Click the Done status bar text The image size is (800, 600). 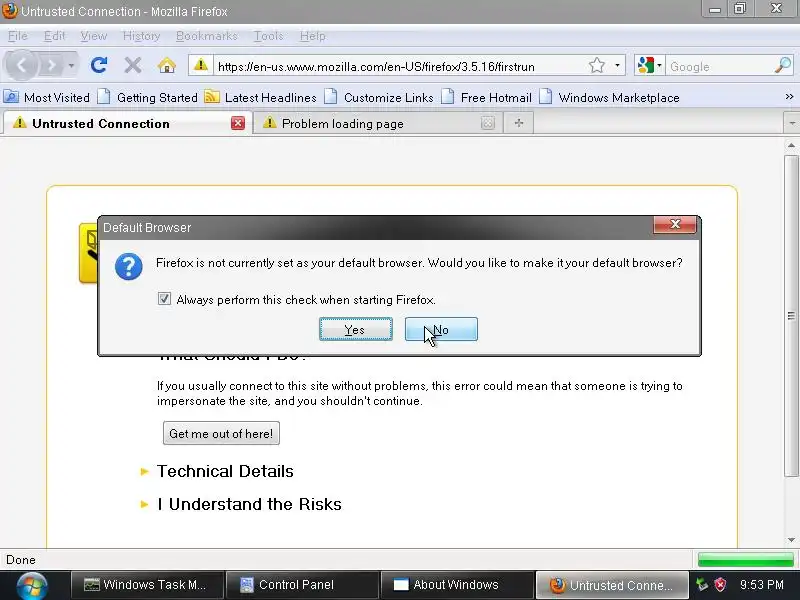click(20, 560)
